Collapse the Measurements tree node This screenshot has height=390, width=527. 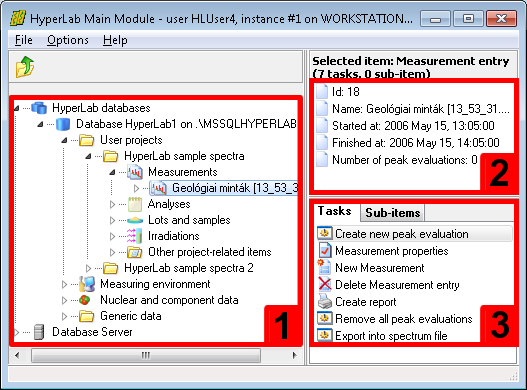pyautogui.click(x=112, y=172)
